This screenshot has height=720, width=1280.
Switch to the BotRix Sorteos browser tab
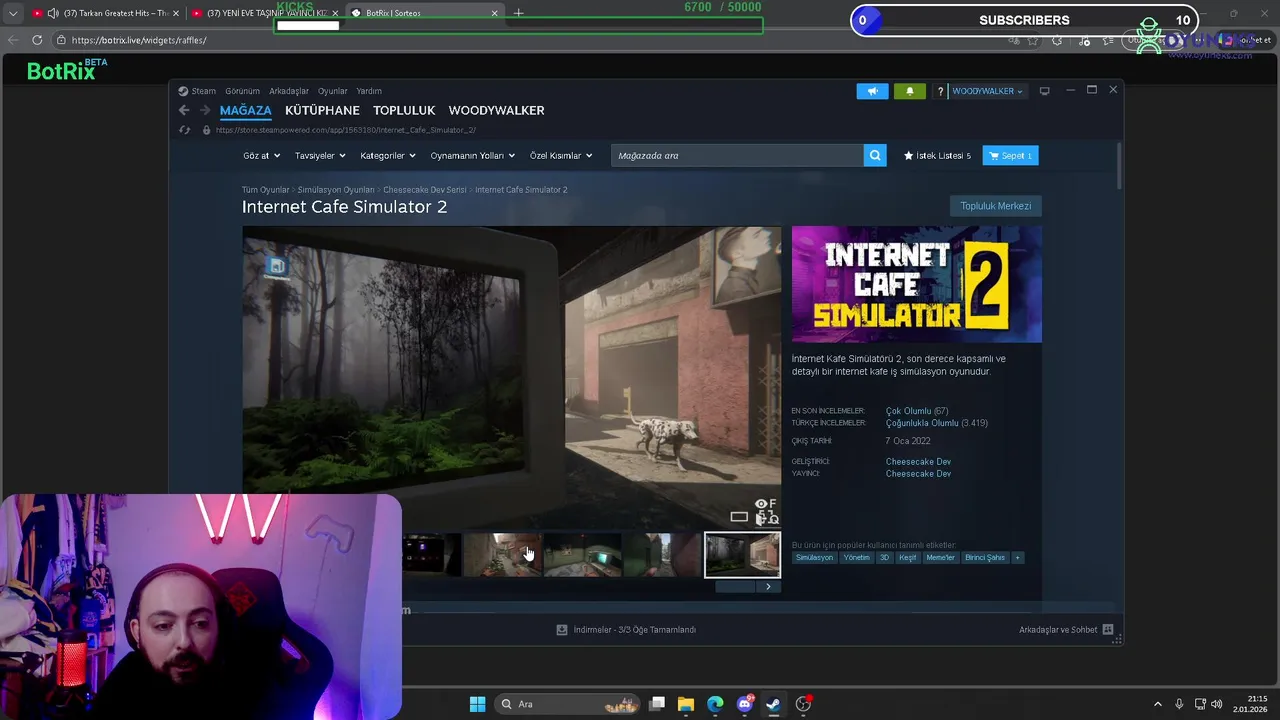[x=423, y=13]
